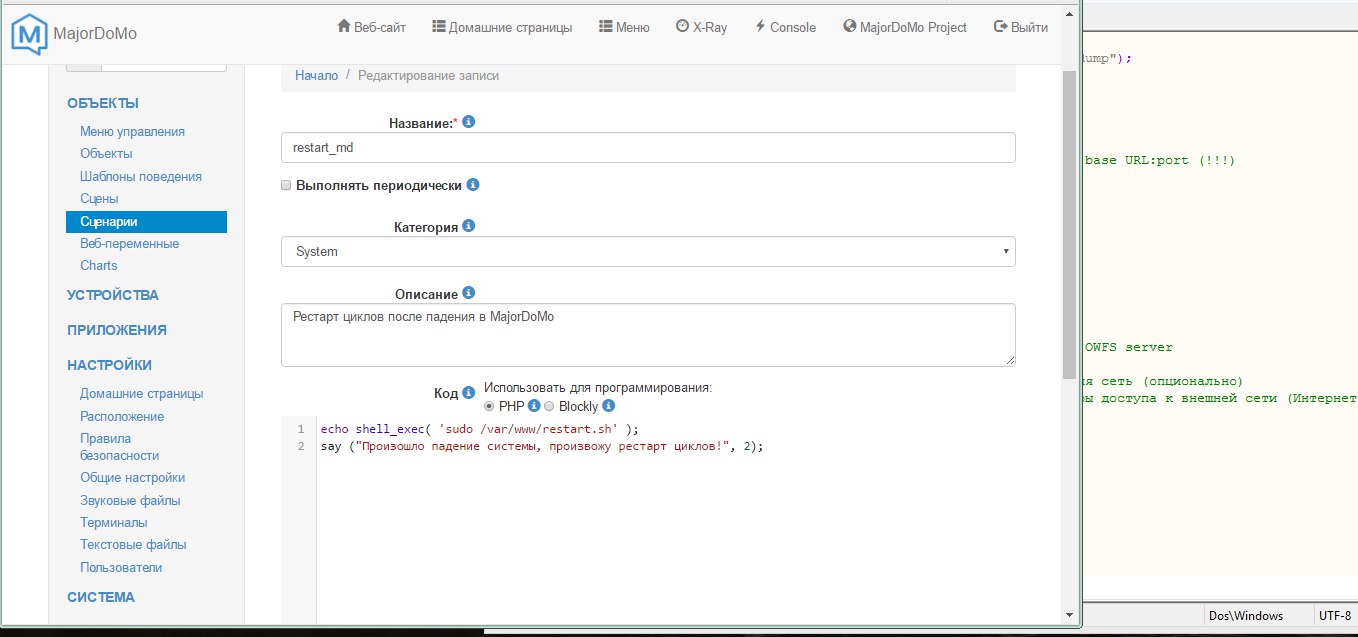Open Общие настройки in the sidebar
The height and width of the screenshot is (637, 1358).
[132, 478]
